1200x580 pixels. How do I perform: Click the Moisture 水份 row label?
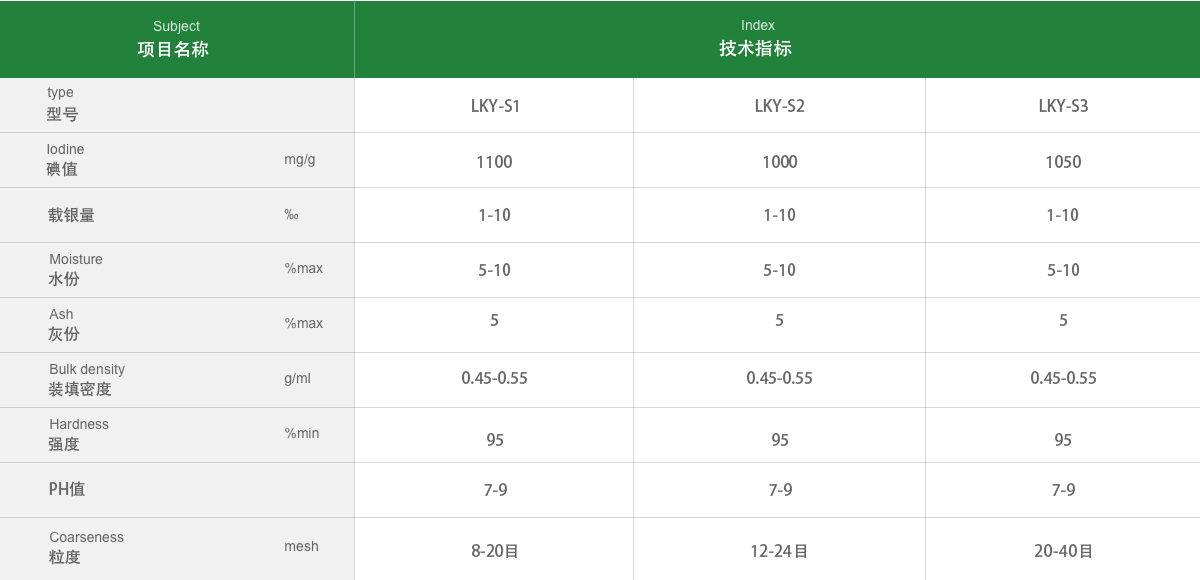(75, 270)
